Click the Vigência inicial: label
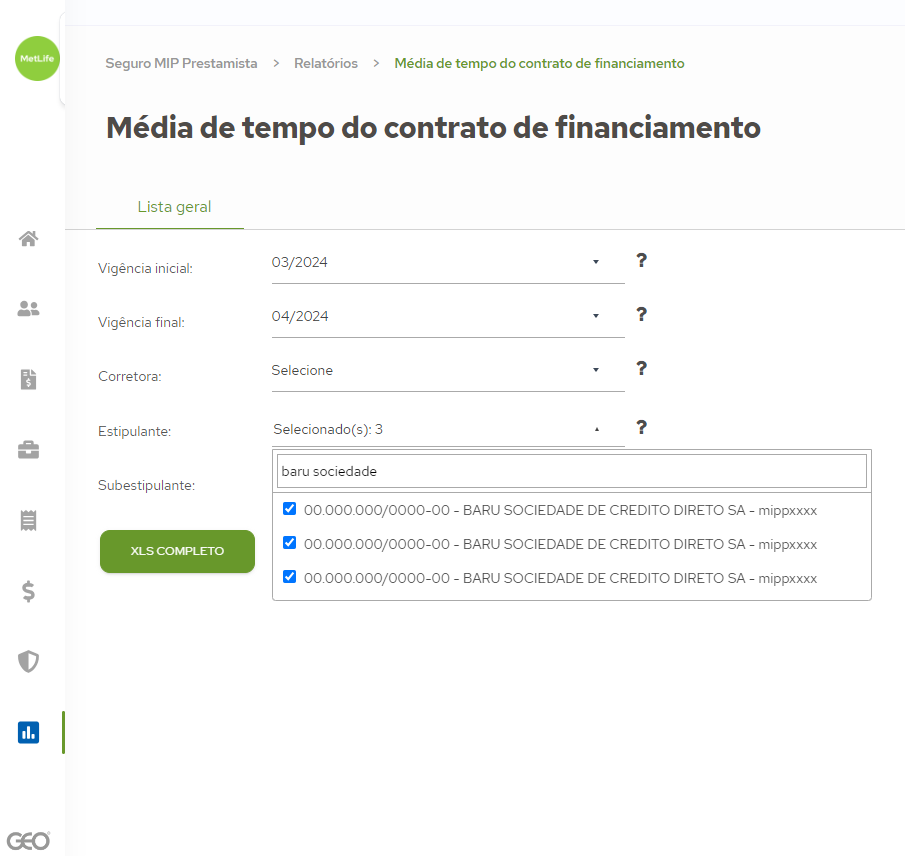The image size is (905, 856). [145, 268]
